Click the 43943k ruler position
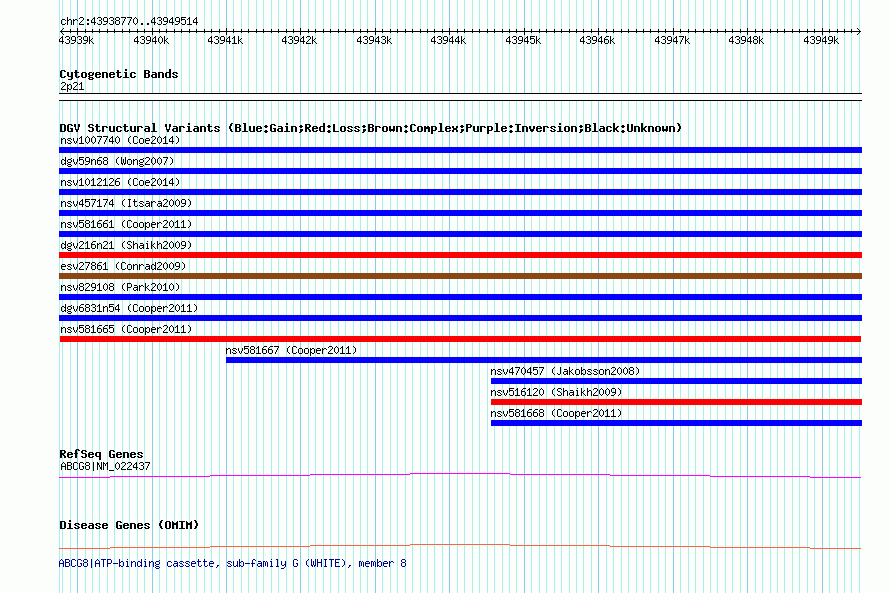Screen dimensions: 890x593 [374, 40]
